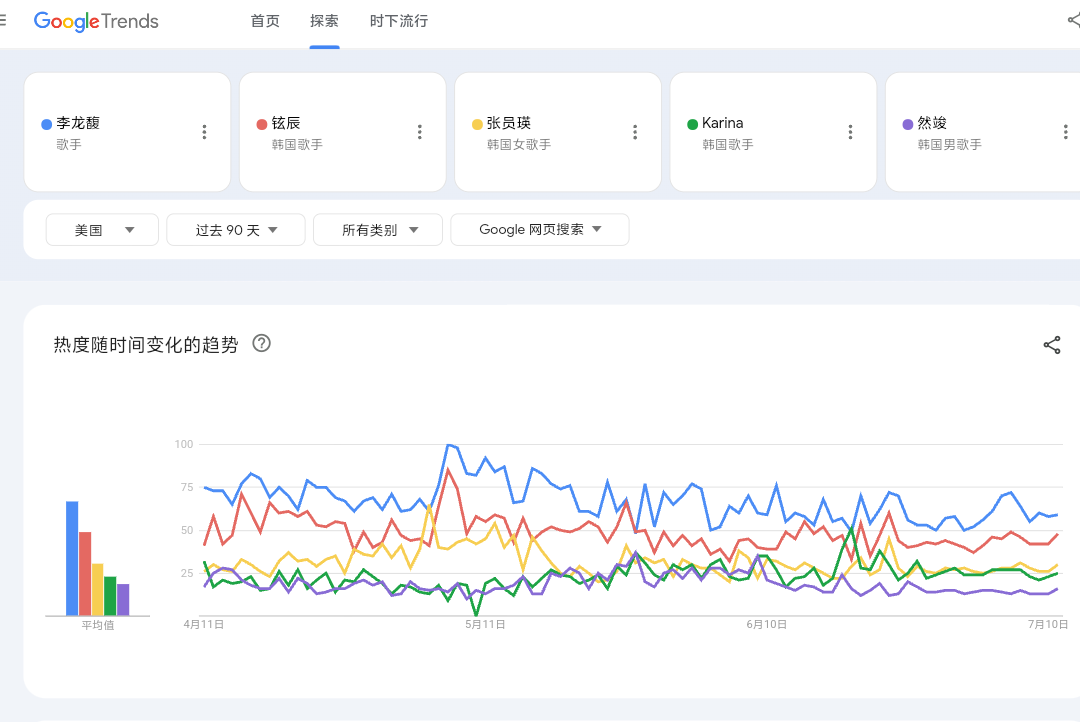The height and width of the screenshot is (722, 1080).
Task: Open the 美国 region dropdown
Action: coord(102,229)
